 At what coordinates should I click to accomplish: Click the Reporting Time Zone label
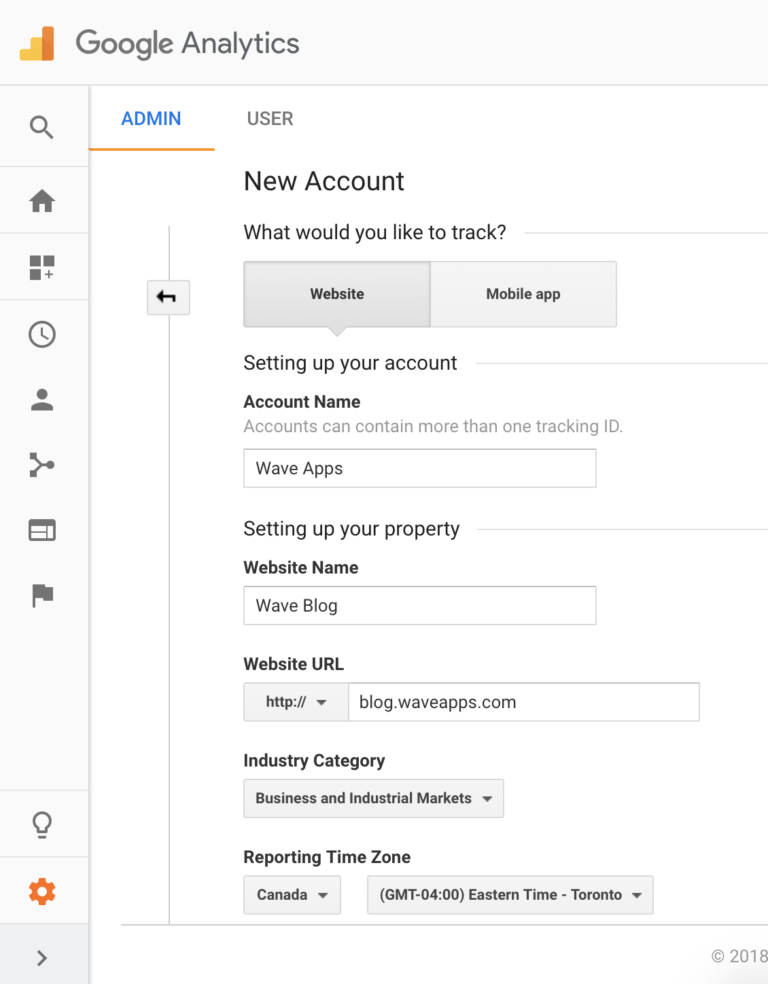[x=327, y=857]
